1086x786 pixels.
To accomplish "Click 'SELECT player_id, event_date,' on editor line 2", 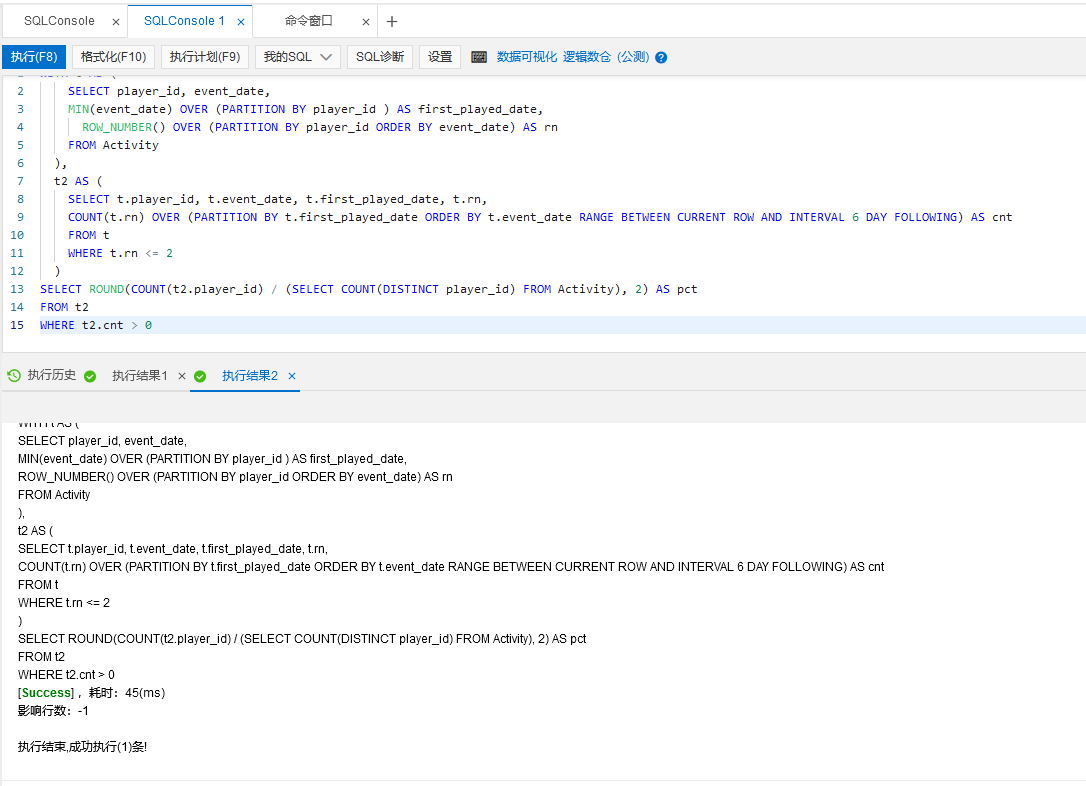I will click(169, 91).
